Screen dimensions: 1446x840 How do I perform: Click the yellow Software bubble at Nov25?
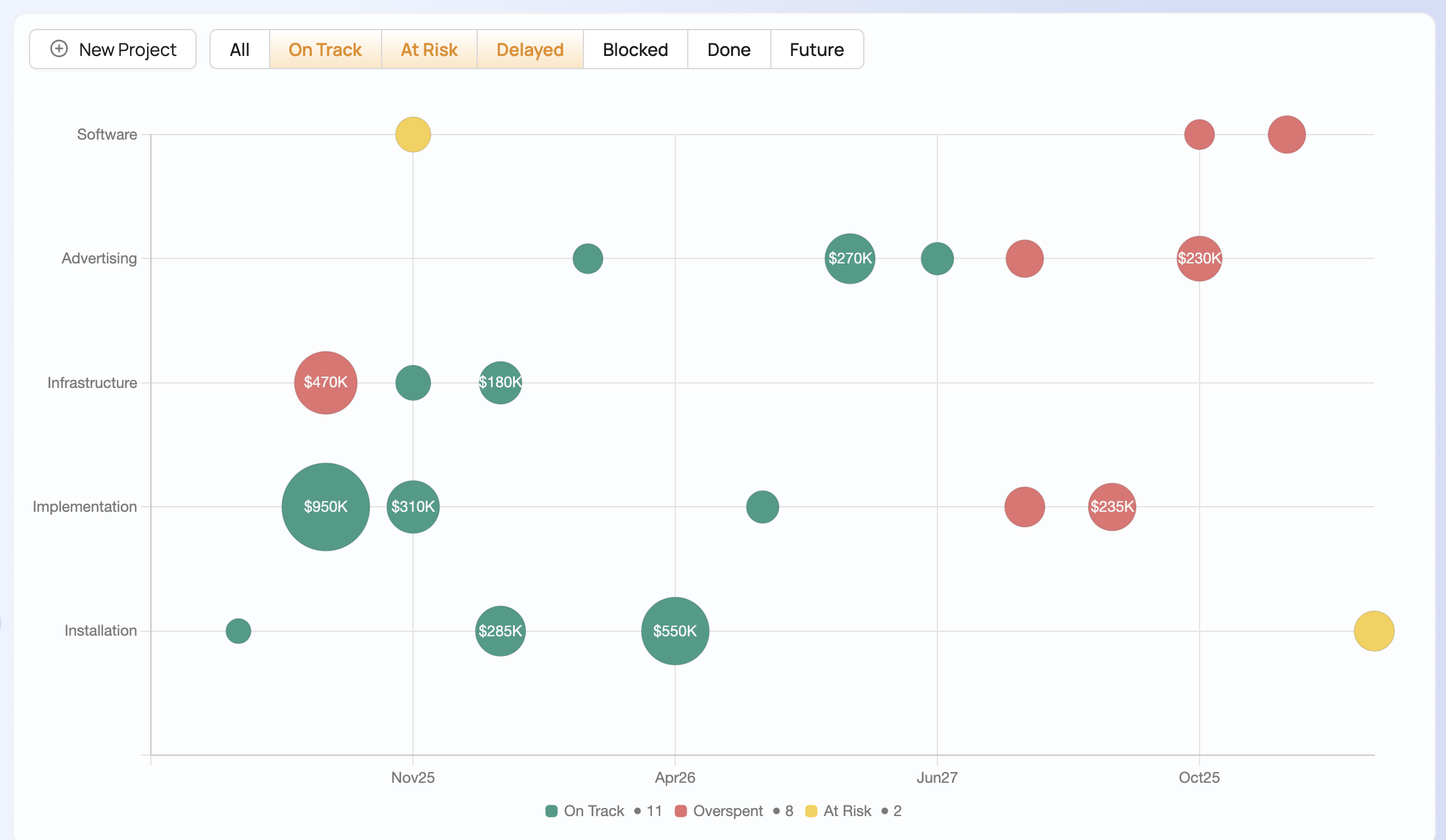(412, 135)
